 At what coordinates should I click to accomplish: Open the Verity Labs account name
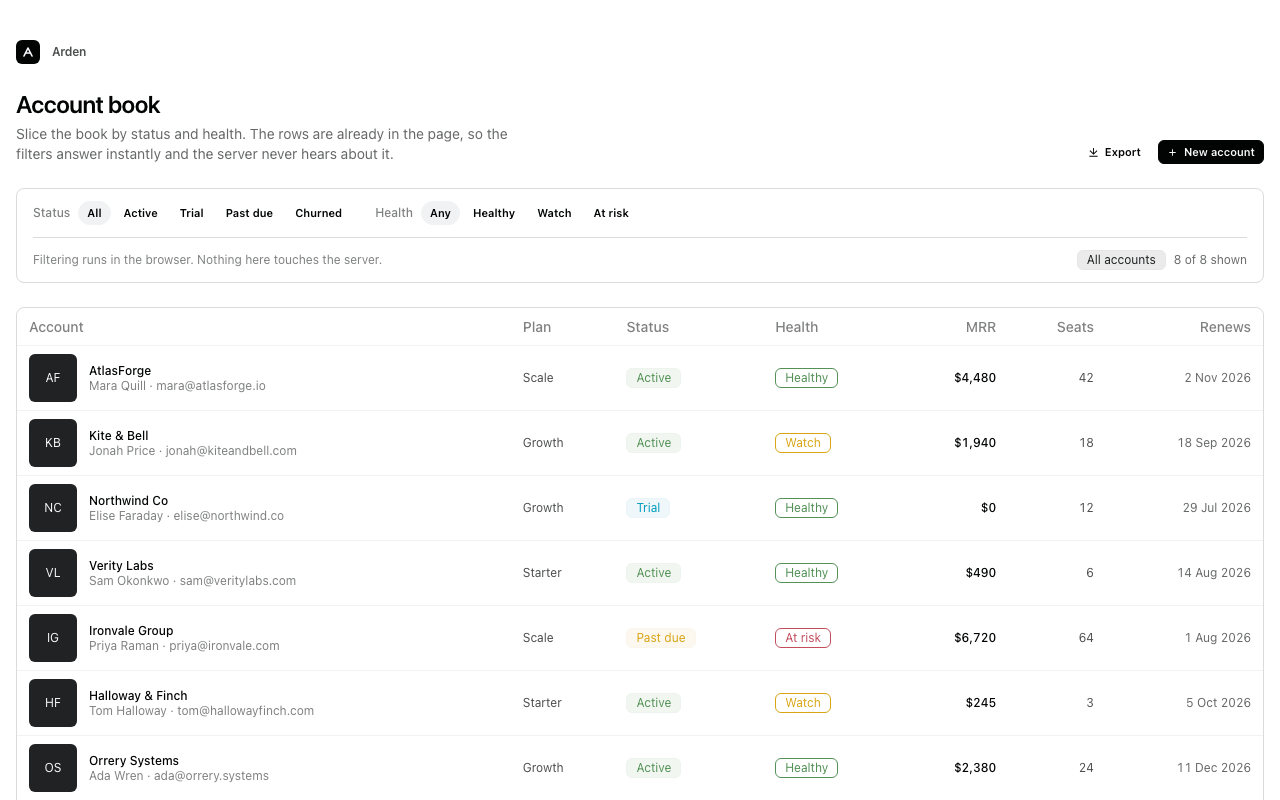click(121, 566)
